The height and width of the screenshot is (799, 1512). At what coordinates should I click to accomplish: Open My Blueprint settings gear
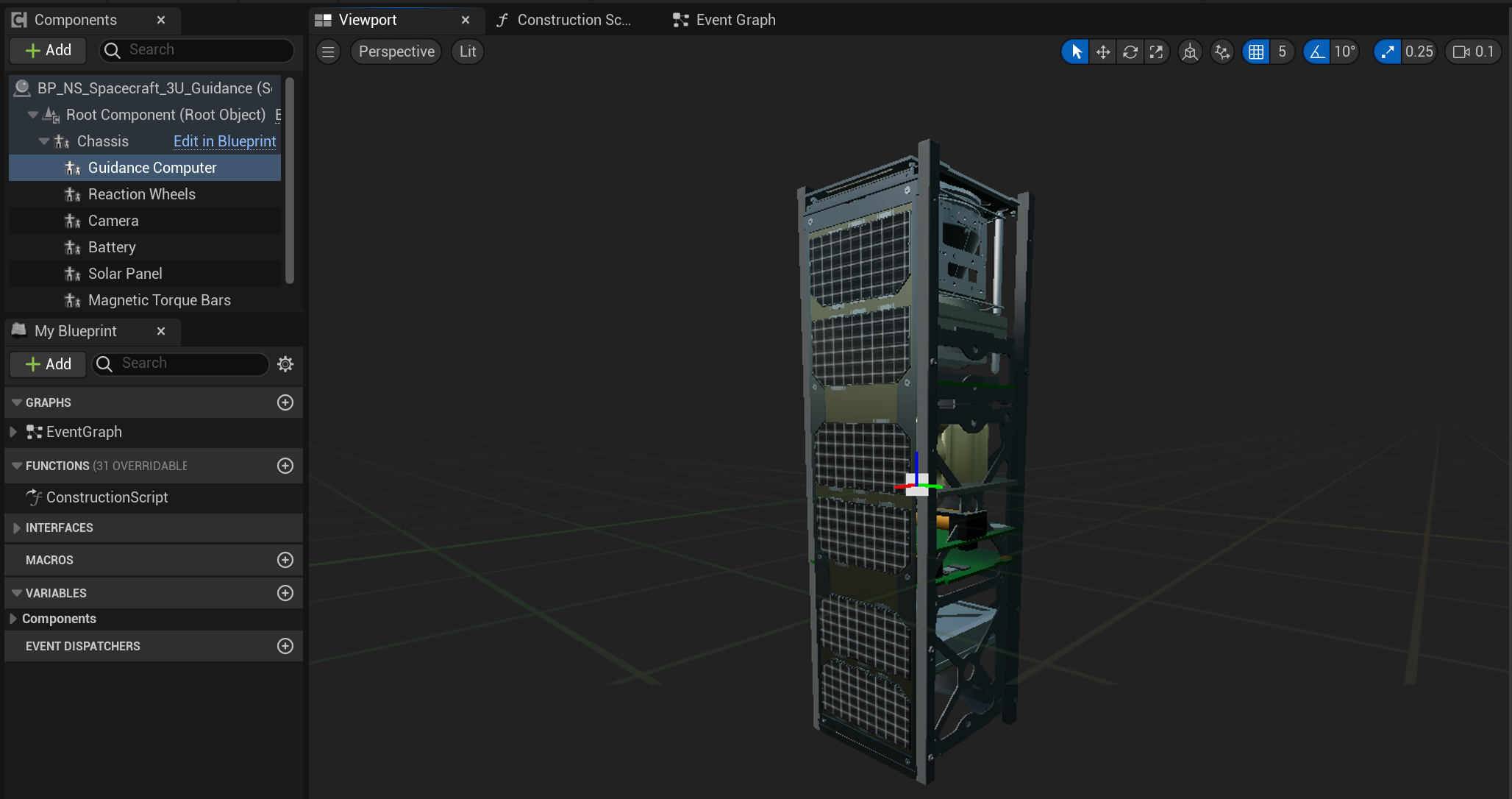click(x=285, y=364)
